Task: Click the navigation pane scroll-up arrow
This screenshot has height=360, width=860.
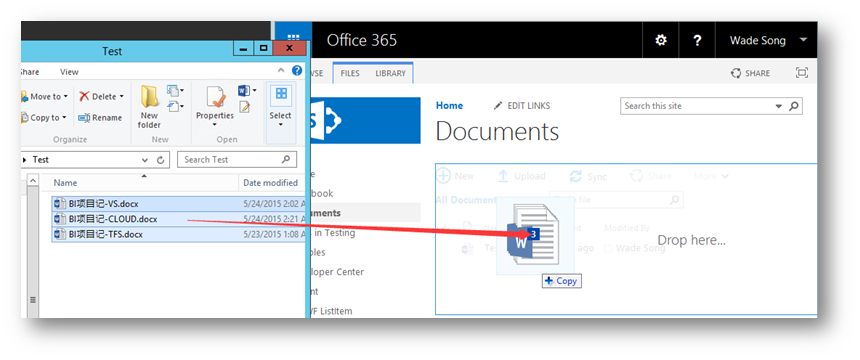Action: pyautogui.click(x=32, y=180)
